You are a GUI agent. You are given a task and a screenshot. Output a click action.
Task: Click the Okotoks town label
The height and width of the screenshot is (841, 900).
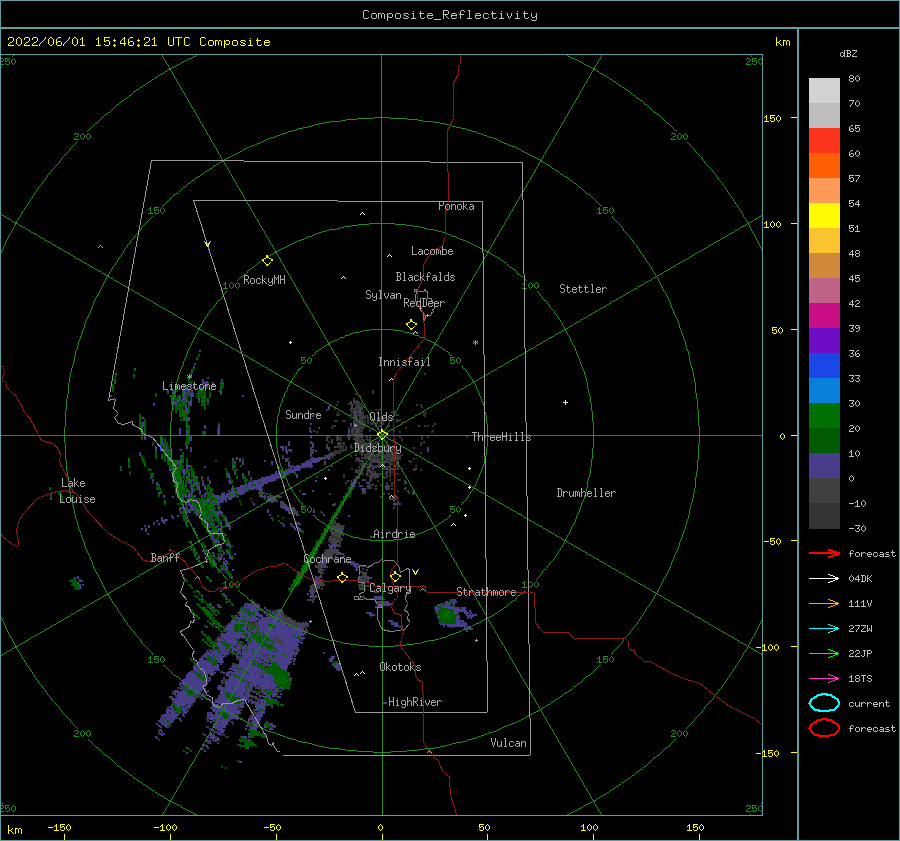400,666
